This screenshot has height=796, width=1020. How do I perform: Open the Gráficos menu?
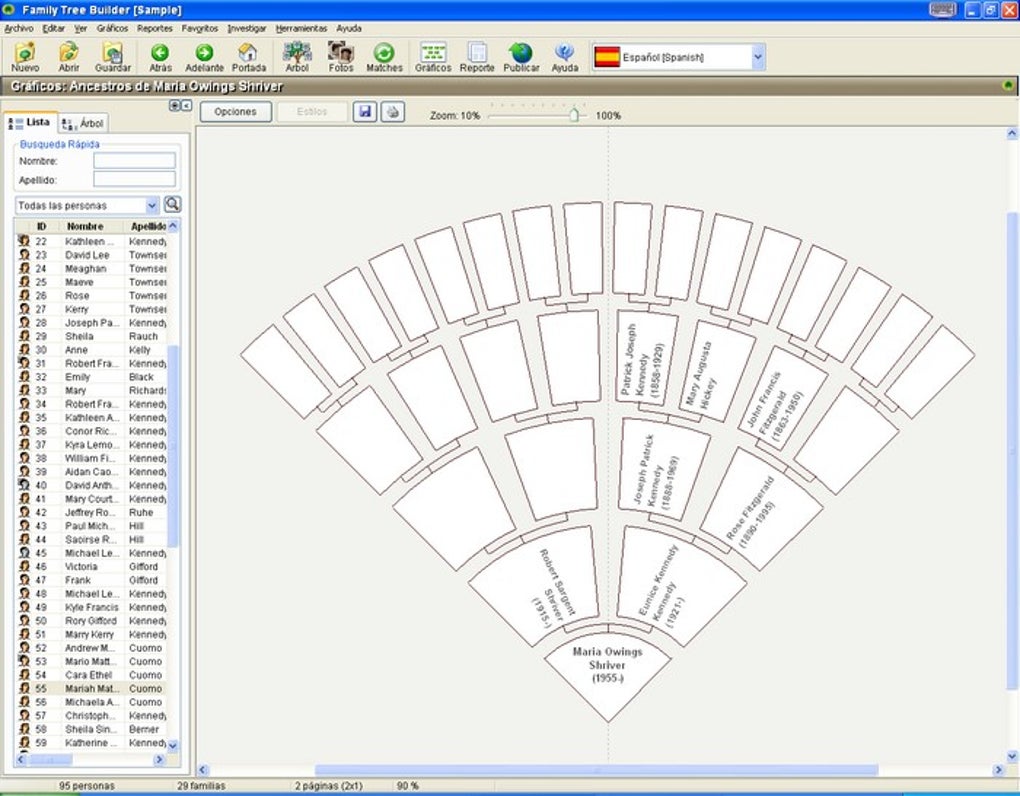point(113,29)
